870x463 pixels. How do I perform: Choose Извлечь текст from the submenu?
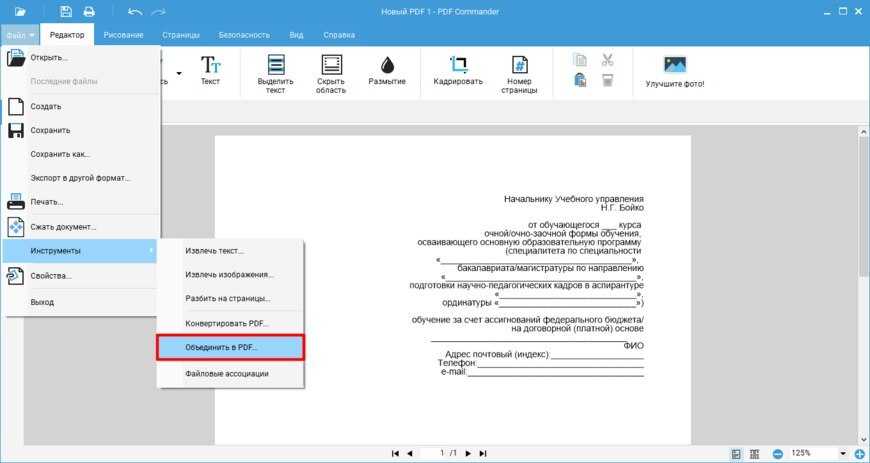pyautogui.click(x=214, y=250)
